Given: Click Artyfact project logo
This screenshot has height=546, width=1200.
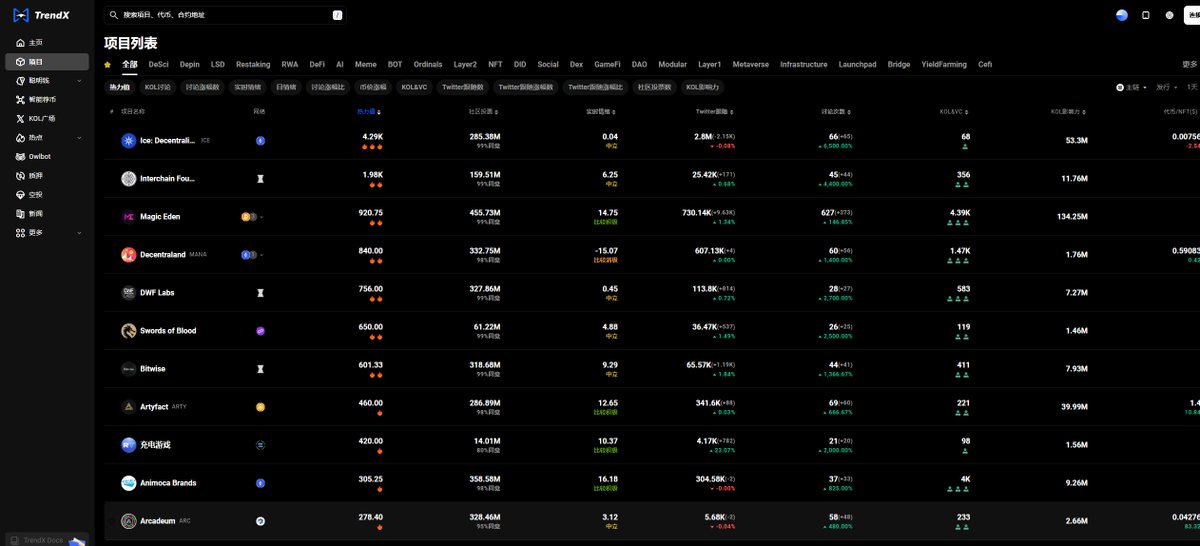Looking at the screenshot, I should click(x=128, y=407).
